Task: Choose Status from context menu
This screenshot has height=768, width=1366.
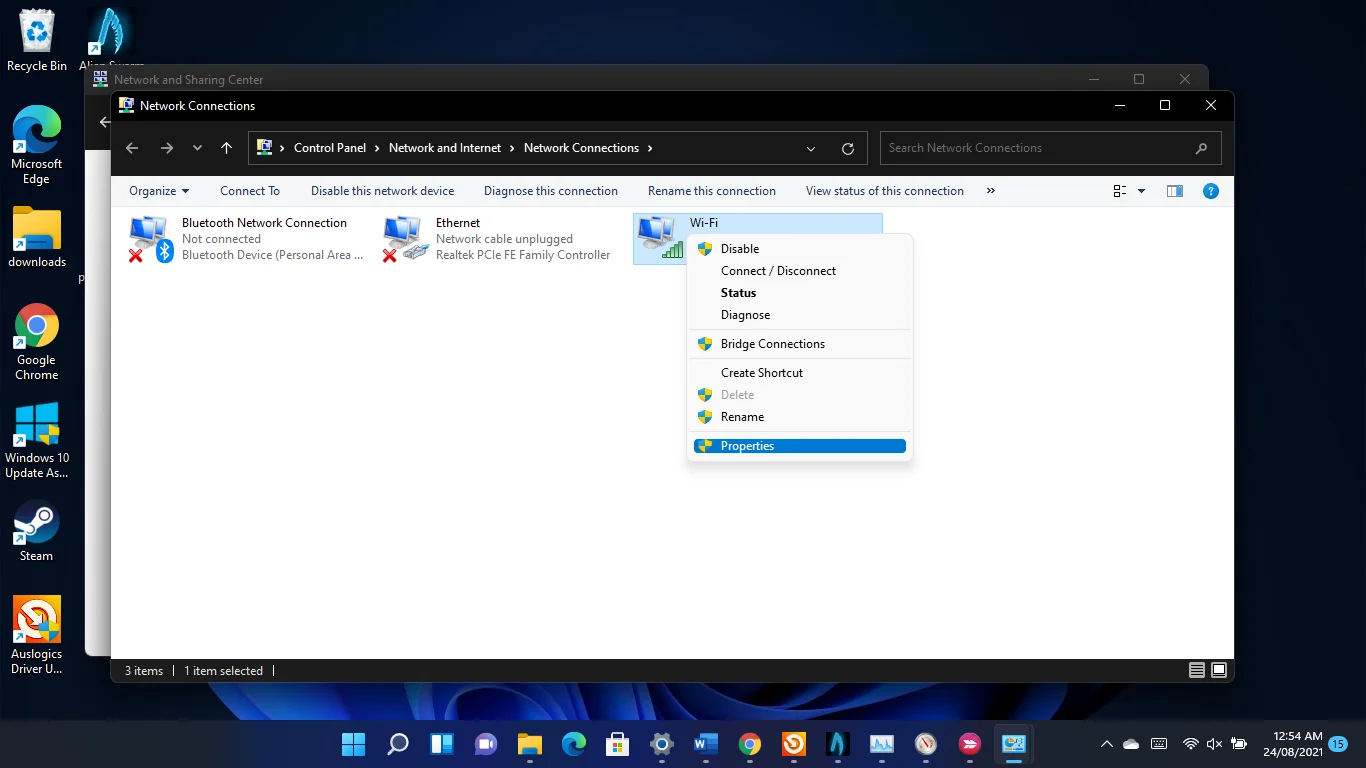Action: (x=800, y=293)
